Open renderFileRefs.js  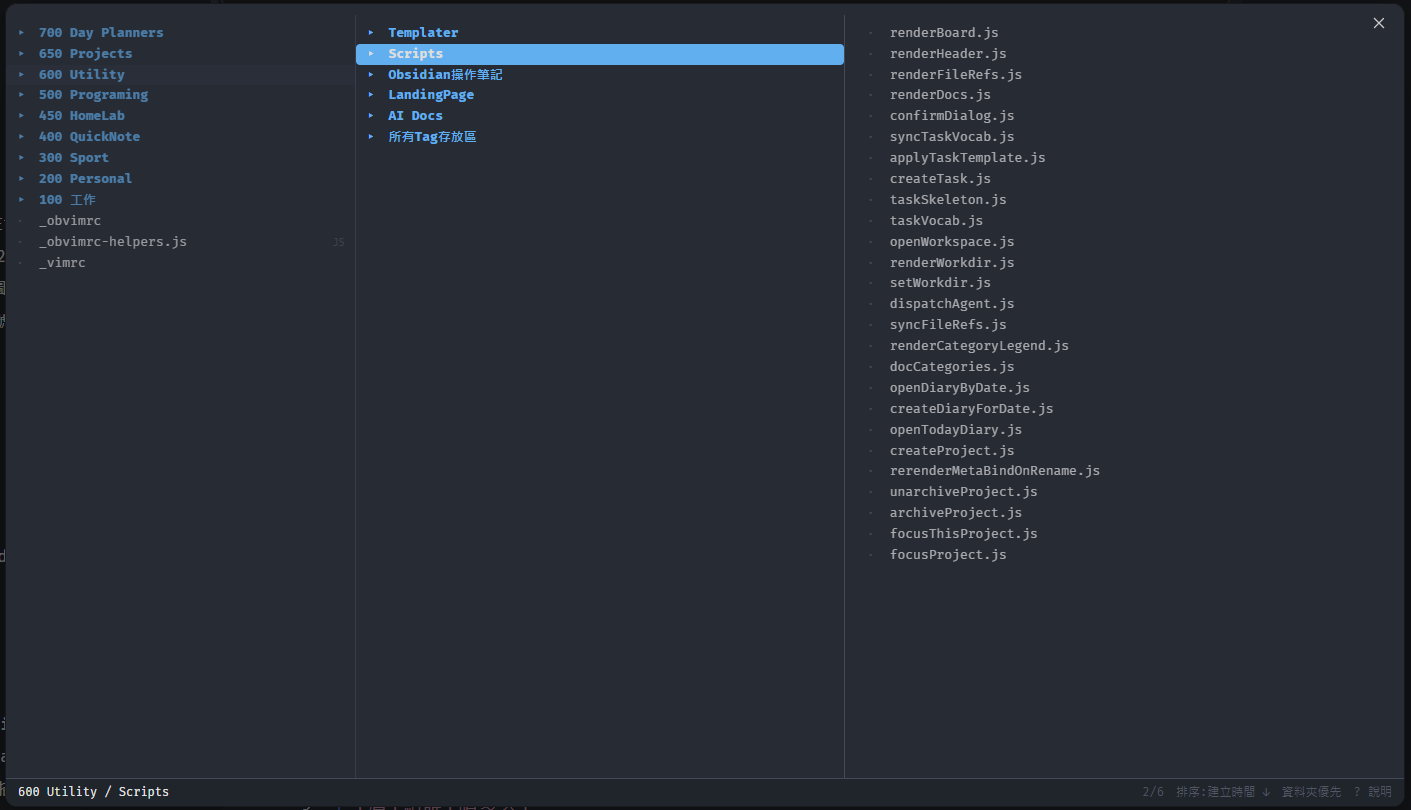pyautogui.click(x=956, y=75)
